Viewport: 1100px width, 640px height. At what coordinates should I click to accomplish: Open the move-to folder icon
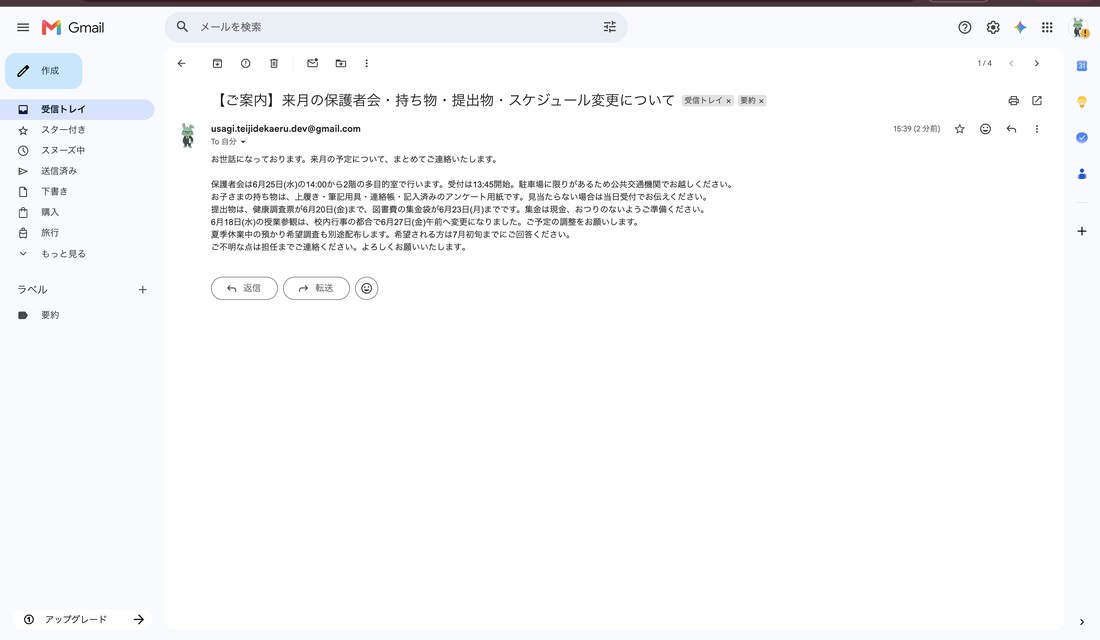click(341, 63)
